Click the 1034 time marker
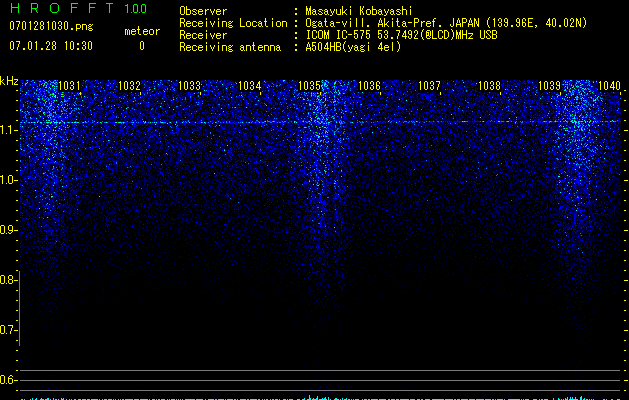 coord(250,86)
